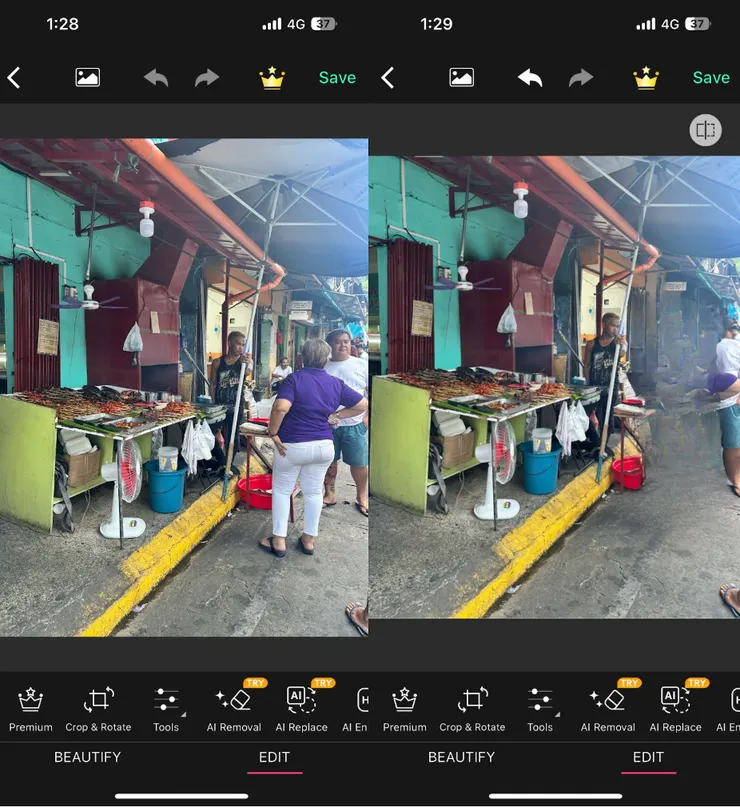Select Crop & Rotate in the right screen
The height and width of the screenshot is (807, 740).
[x=472, y=709]
